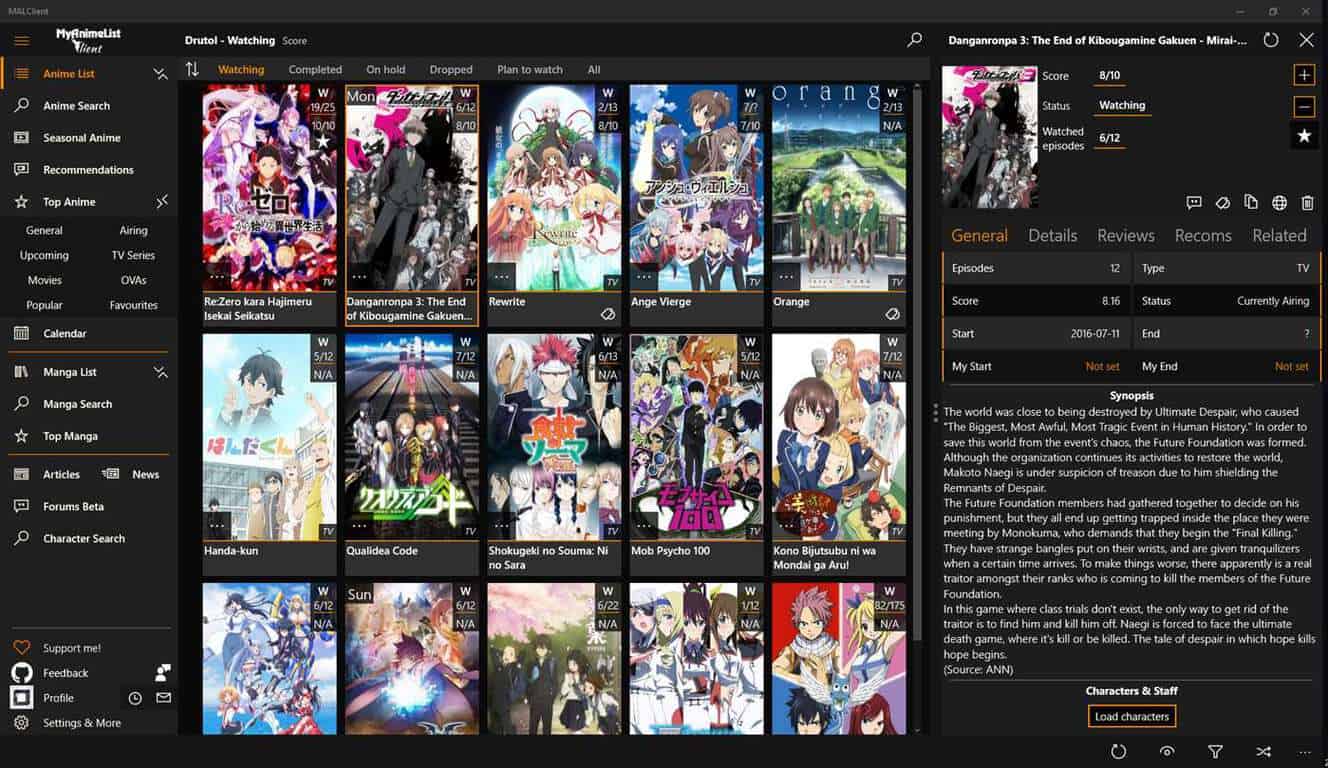Open the GitHub Feedback icon

[x=21, y=673]
